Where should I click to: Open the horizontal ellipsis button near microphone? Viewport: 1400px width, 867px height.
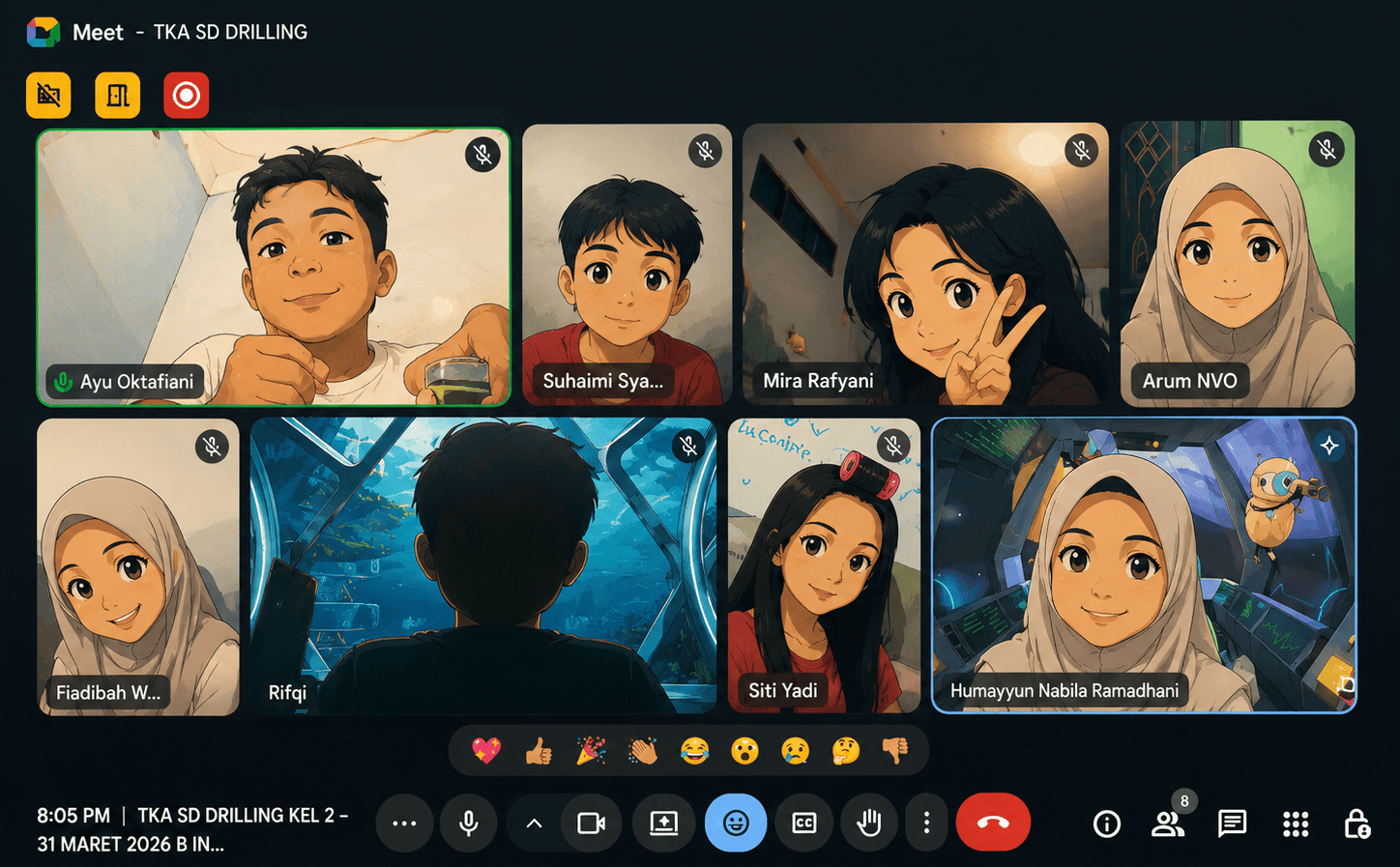click(404, 824)
